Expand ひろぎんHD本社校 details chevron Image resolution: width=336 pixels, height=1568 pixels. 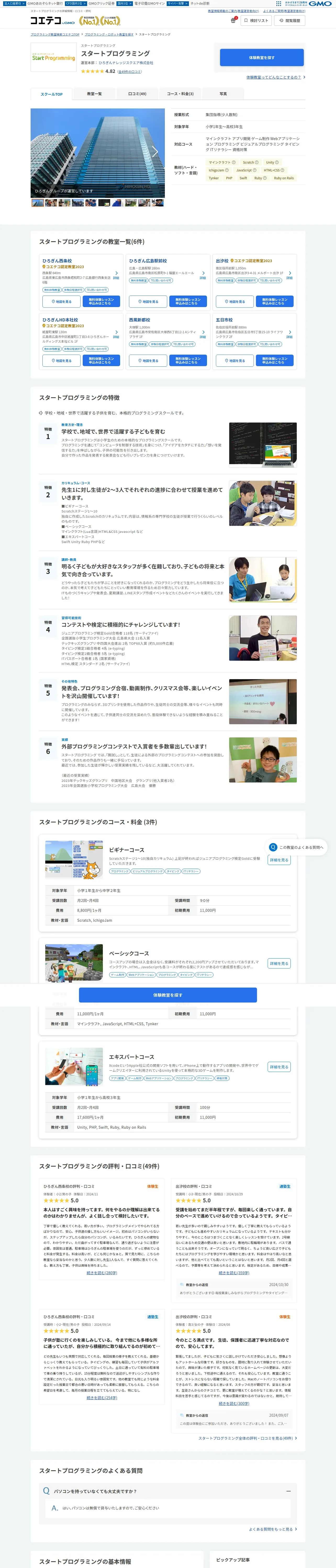(x=116, y=332)
